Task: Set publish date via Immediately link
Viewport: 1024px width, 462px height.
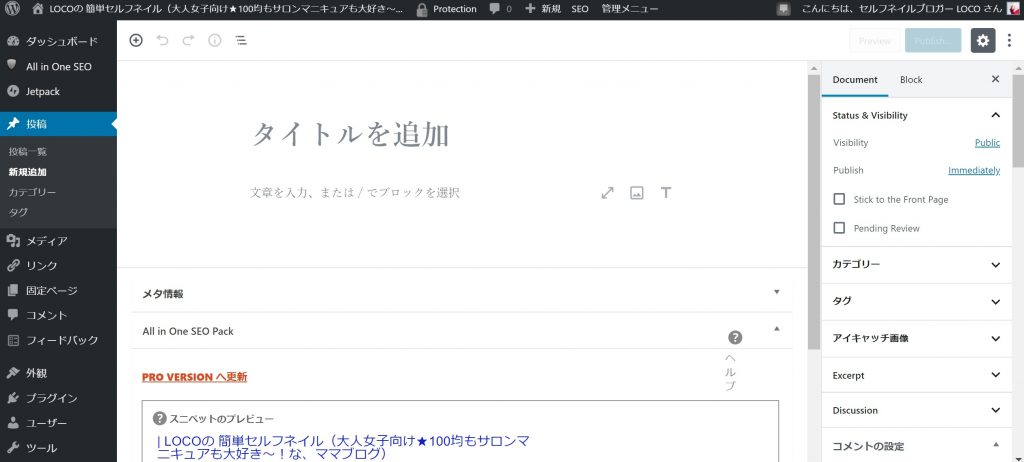Action: [x=974, y=170]
